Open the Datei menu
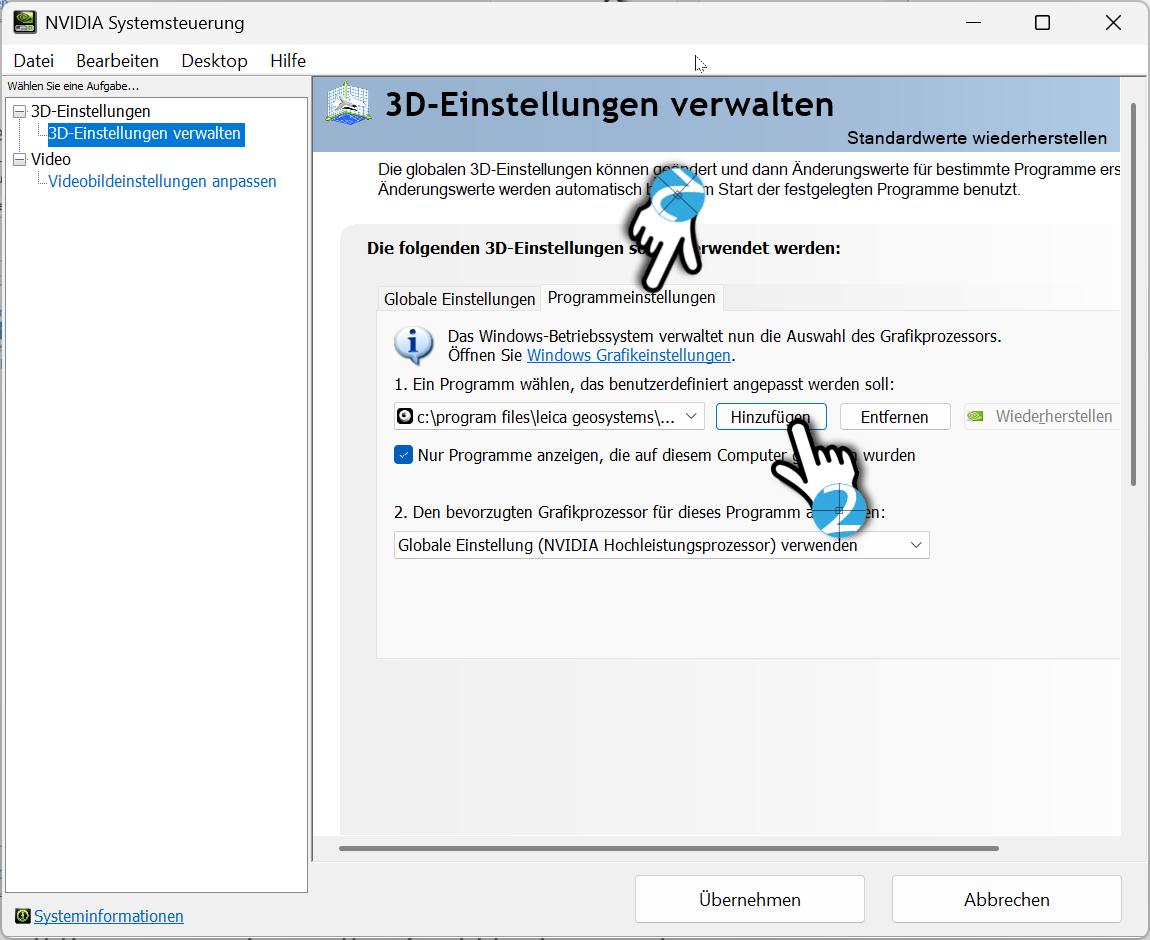Image resolution: width=1150 pixels, height=940 pixels. 34,61
